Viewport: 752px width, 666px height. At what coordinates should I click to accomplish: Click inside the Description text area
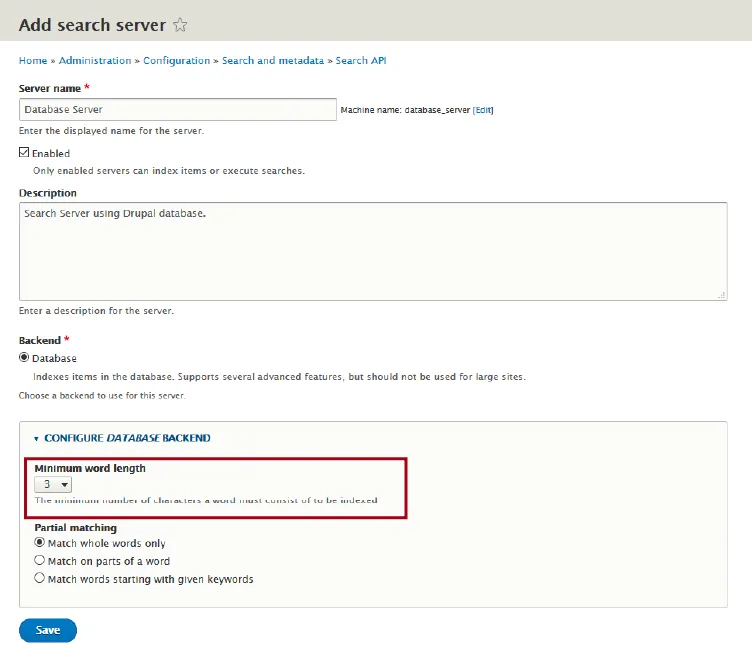373,251
